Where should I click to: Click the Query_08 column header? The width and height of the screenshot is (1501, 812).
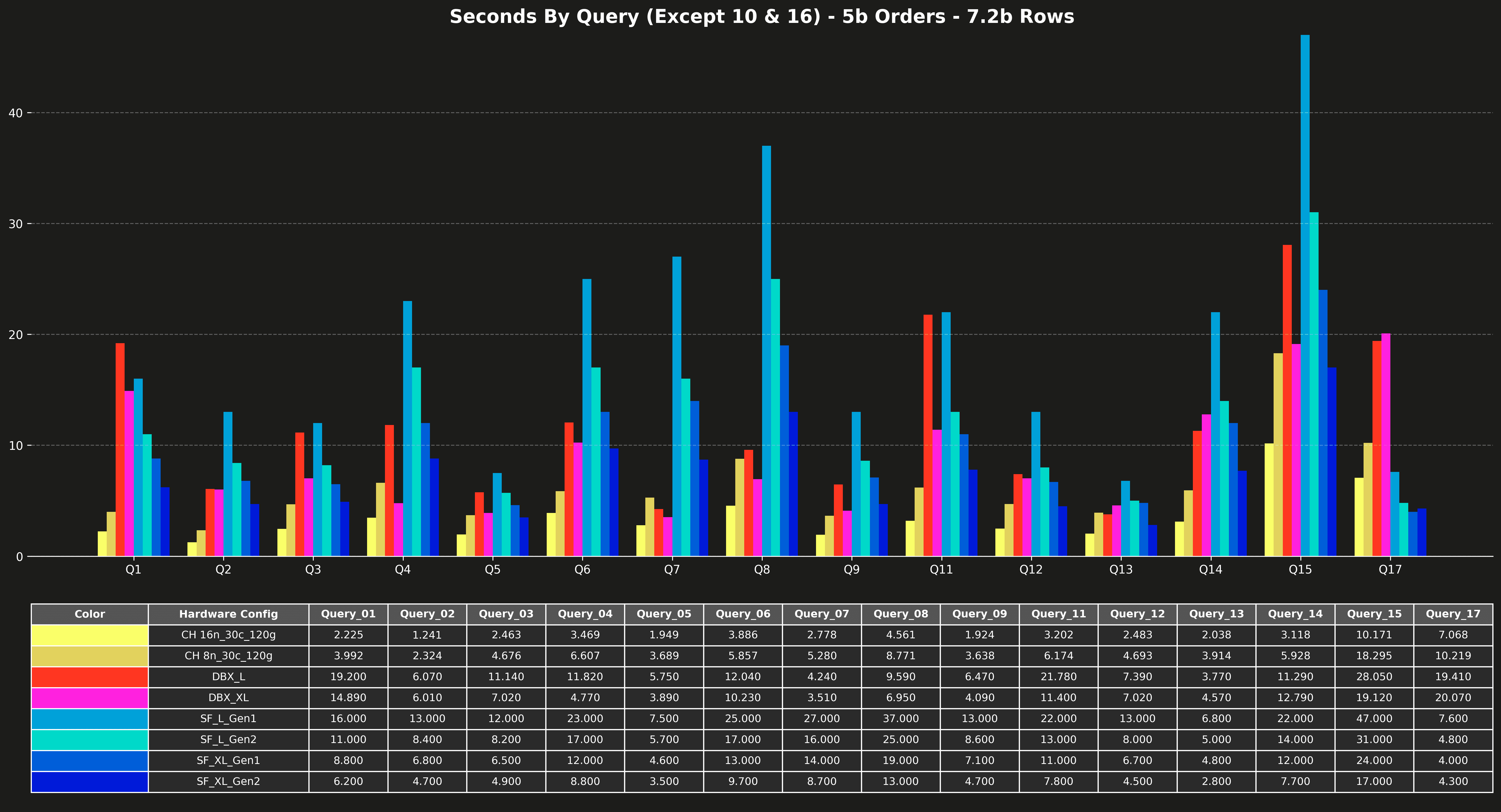coord(900,614)
